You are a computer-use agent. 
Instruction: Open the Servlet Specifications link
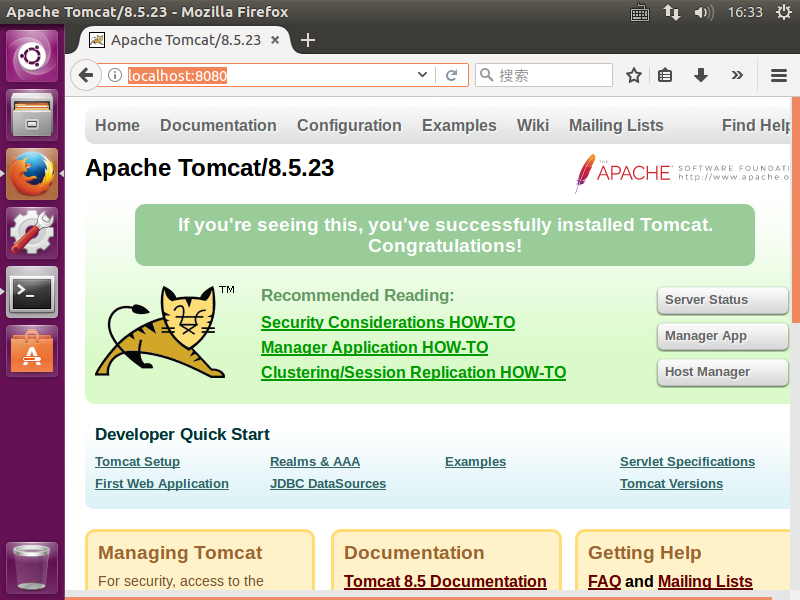687,462
